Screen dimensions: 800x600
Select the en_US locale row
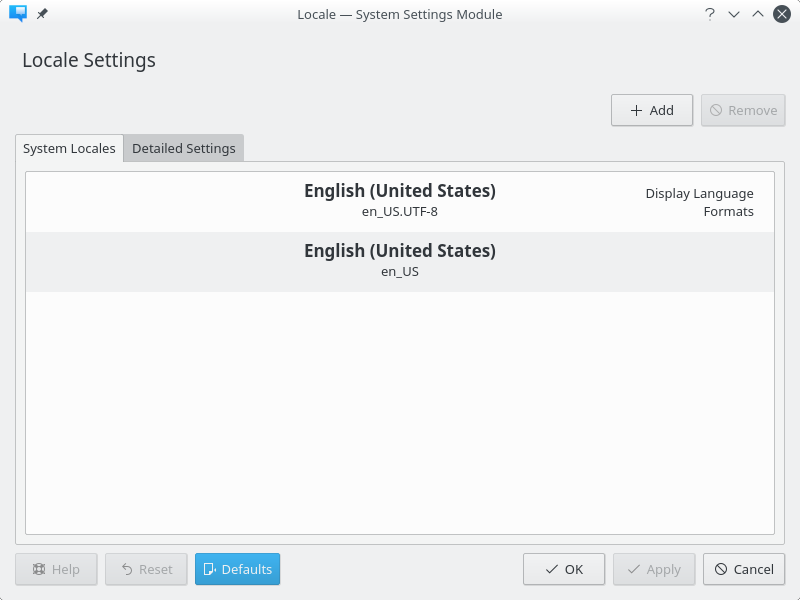point(399,261)
